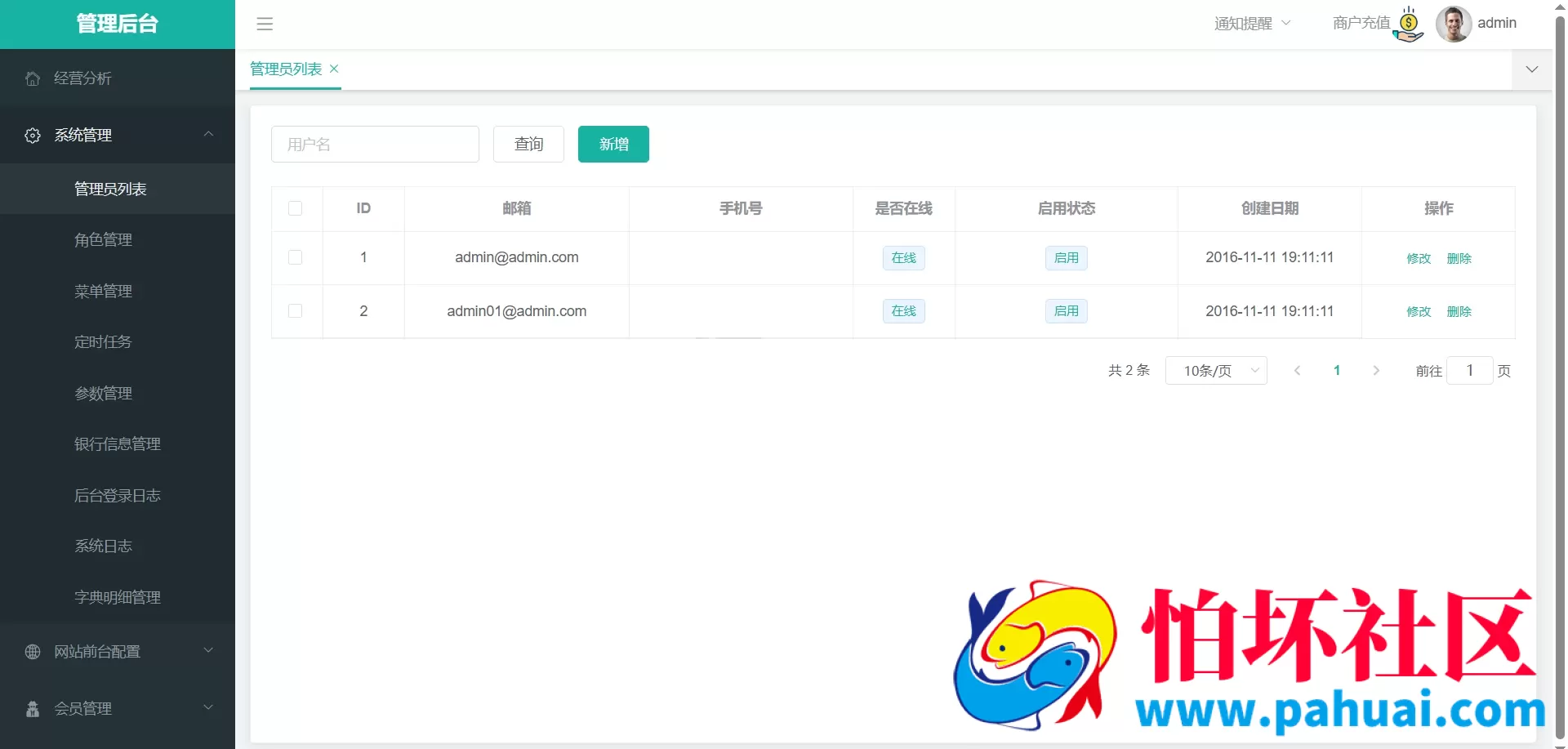Click 删除 for admin@admin.com
The image size is (1568, 749).
click(1459, 258)
